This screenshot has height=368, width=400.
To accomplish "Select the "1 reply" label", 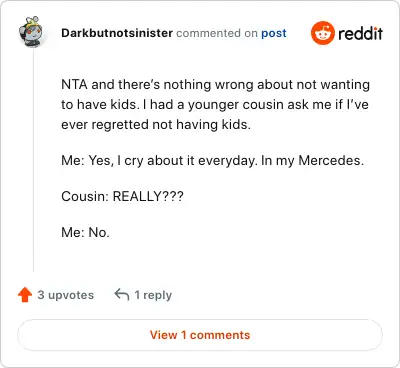I will point(153,295).
